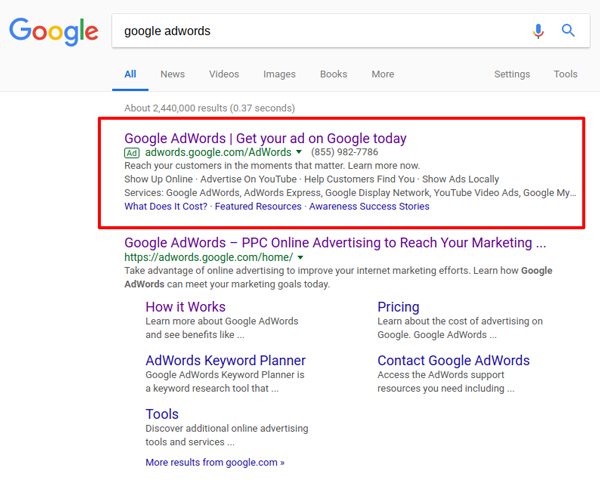
Task: Open Featured Resources sitelink
Action: (x=258, y=206)
